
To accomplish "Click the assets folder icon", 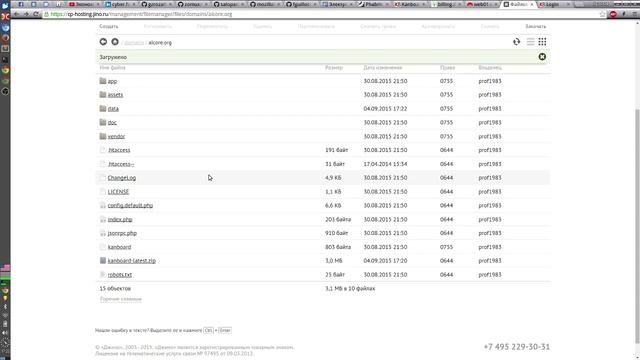I will coord(103,95).
